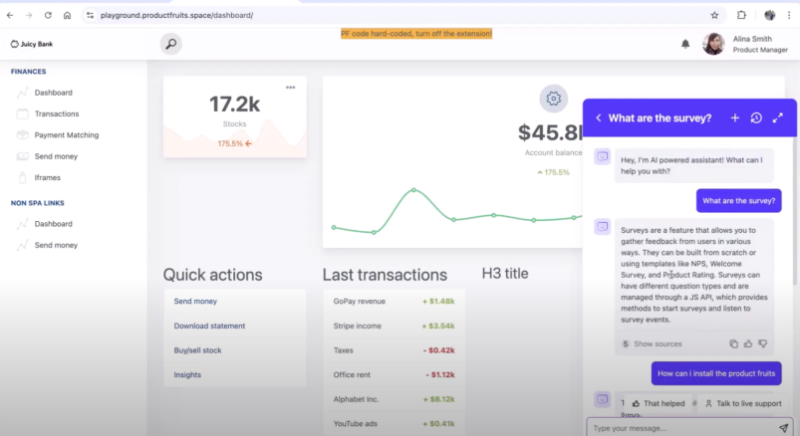The image size is (800, 436).
Task: Click the Download statement quick action
Action: (x=209, y=326)
